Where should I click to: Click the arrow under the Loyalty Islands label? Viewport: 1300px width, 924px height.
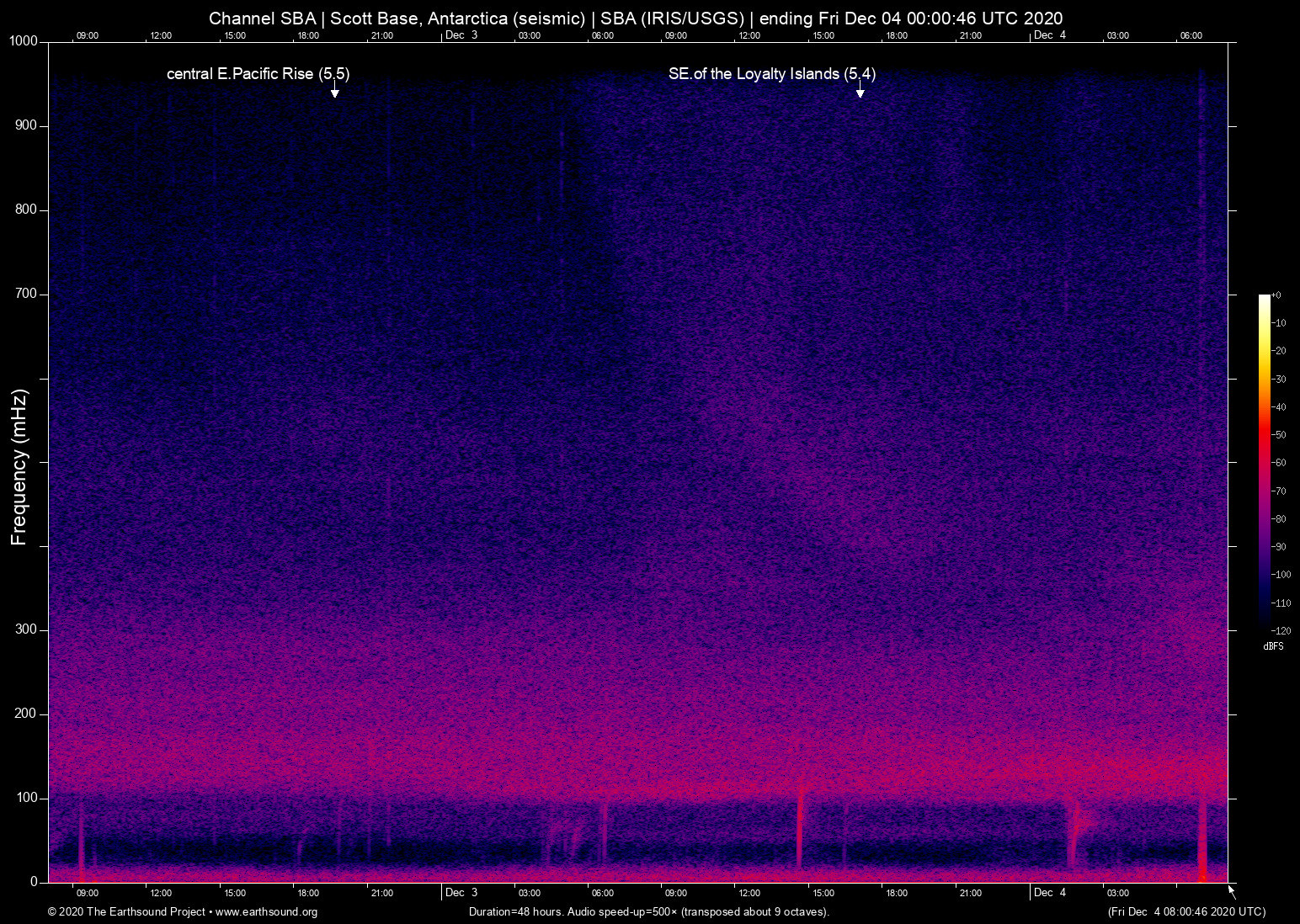tap(860, 91)
